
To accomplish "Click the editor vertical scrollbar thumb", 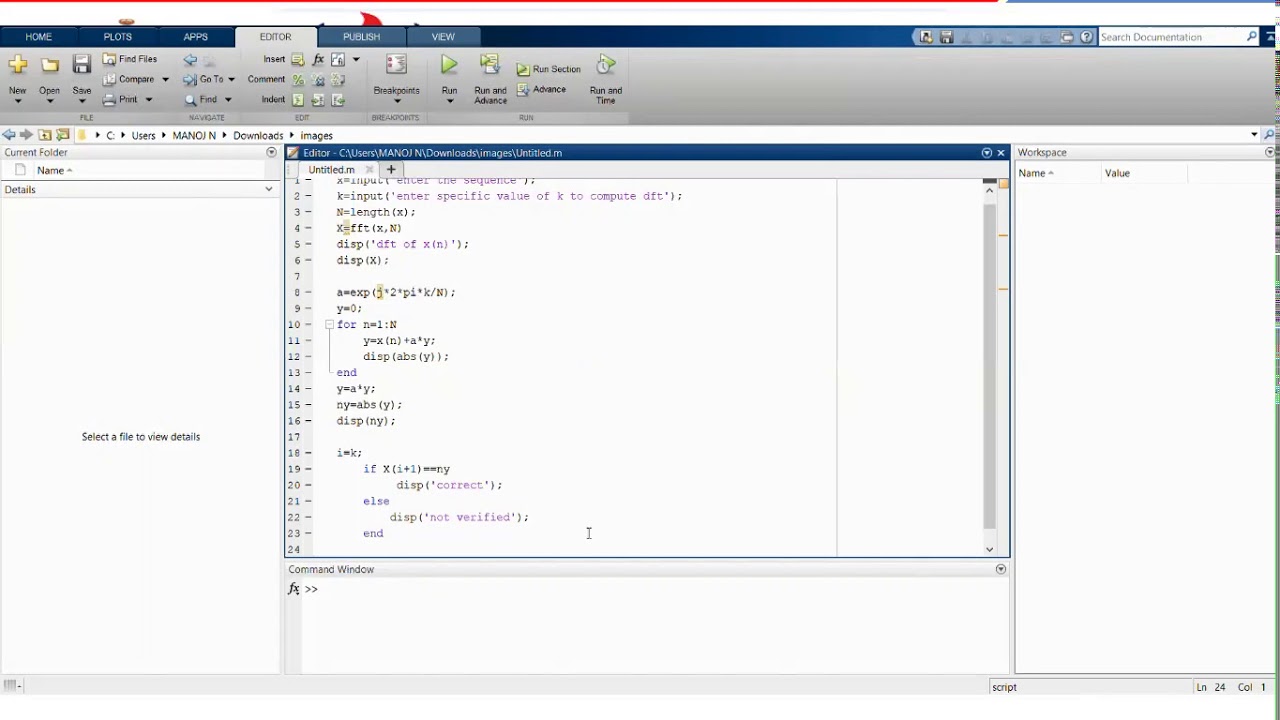I will point(989,365).
